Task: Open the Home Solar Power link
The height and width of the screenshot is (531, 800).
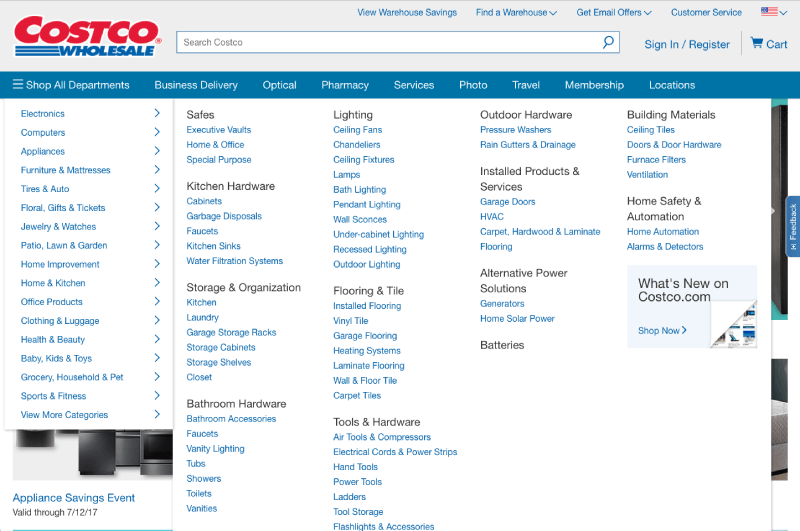Action: pyautogui.click(x=517, y=319)
